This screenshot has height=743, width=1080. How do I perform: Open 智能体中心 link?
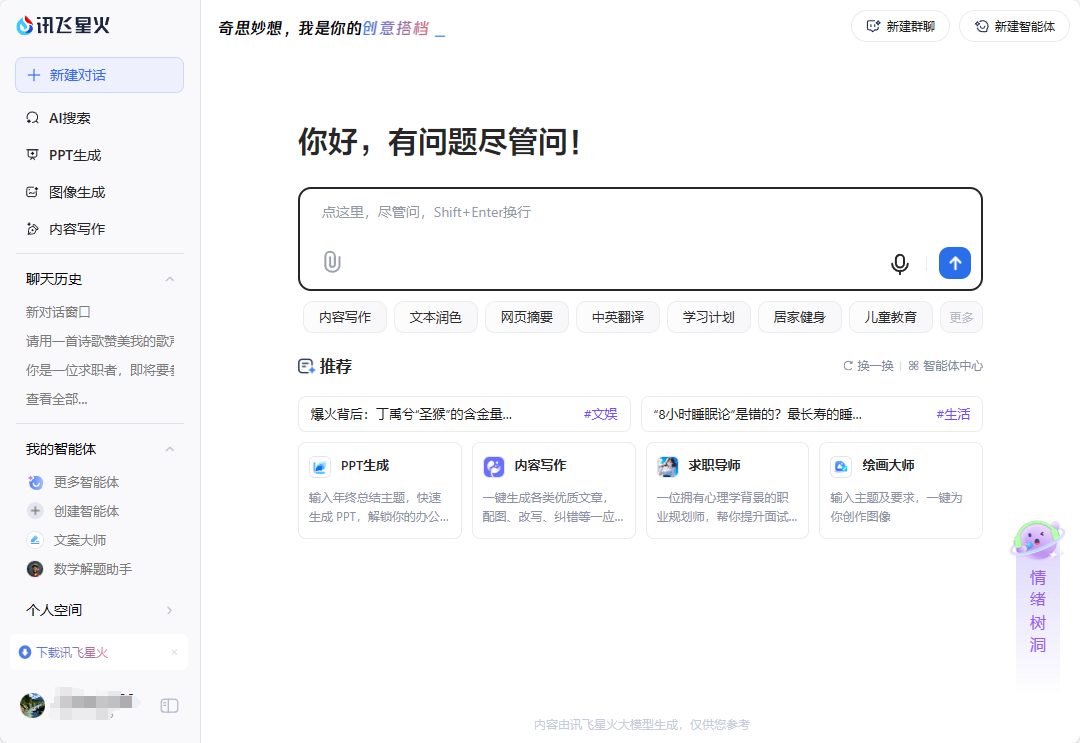[x=946, y=366]
